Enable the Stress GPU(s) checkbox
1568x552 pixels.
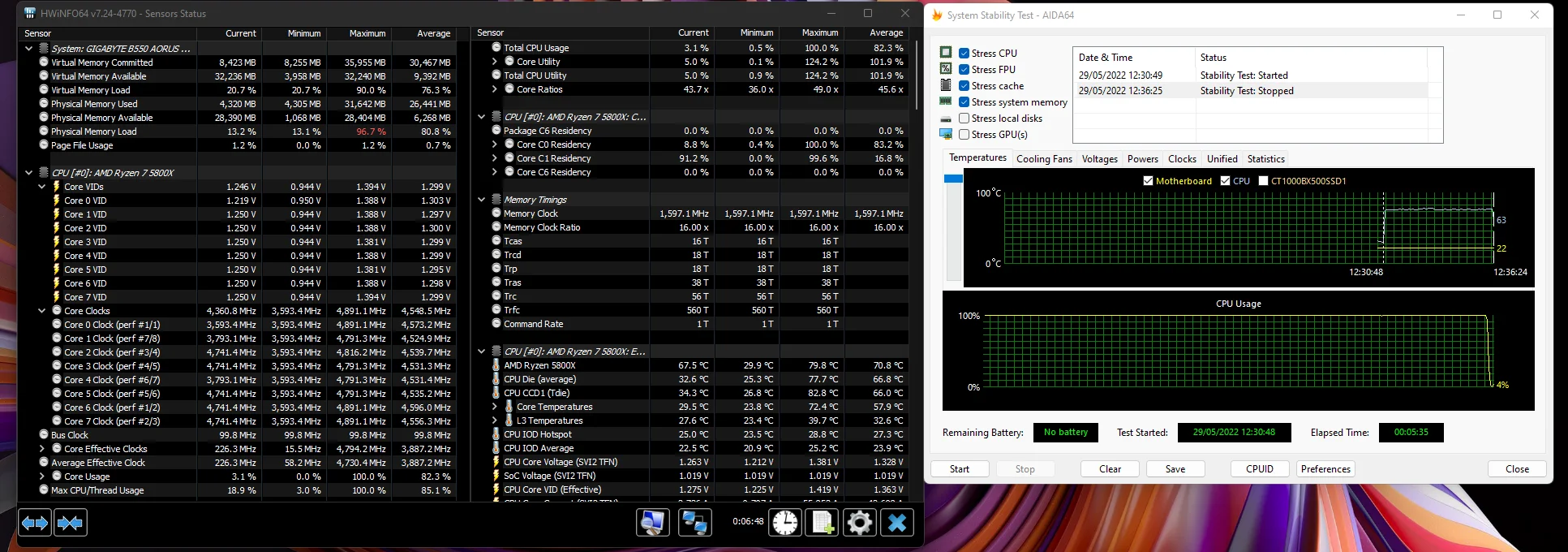(964, 134)
